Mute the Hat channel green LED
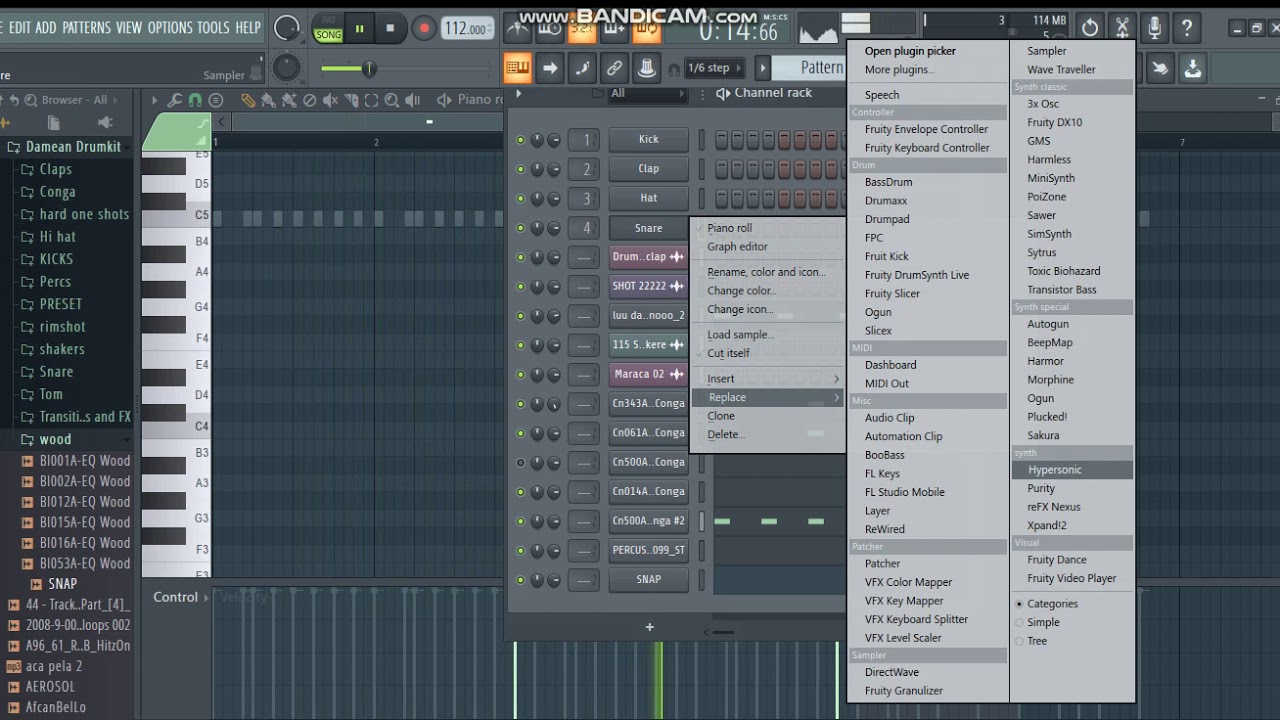Image resolution: width=1280 pixels, height=720 pixels. point(520,198)
